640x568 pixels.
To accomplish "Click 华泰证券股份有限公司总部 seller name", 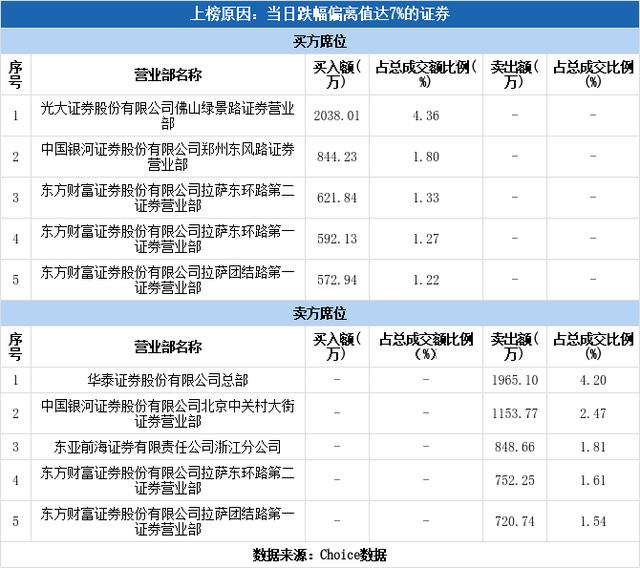I will coord(168,380).
